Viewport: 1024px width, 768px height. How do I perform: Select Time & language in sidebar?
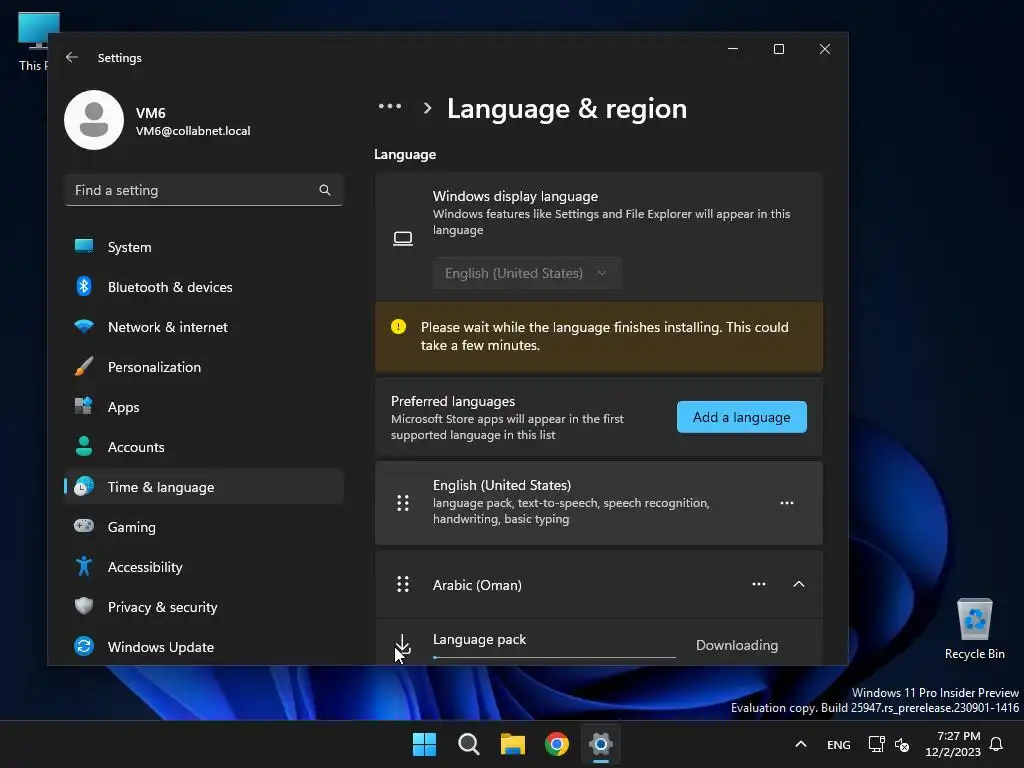pos(204,487)
